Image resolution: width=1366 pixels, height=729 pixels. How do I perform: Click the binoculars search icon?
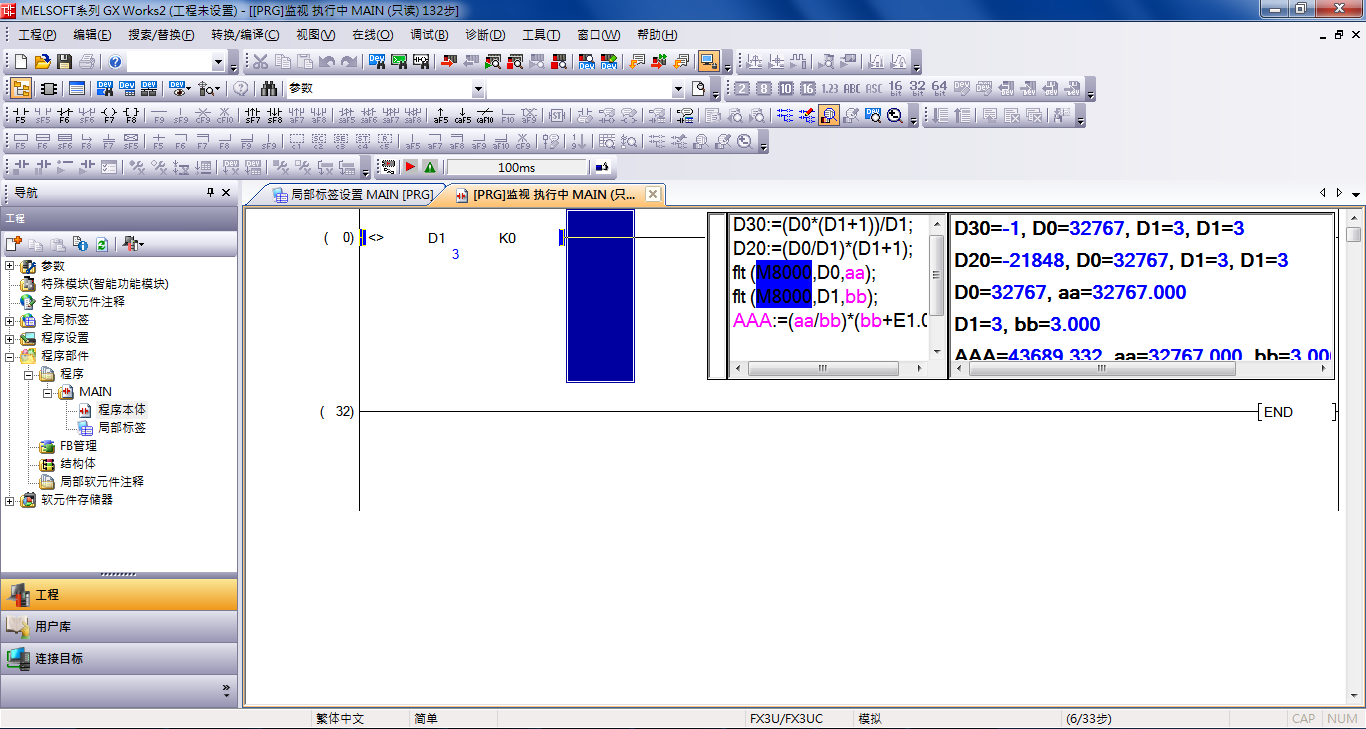pyautogui.click(x=269, y=89)
